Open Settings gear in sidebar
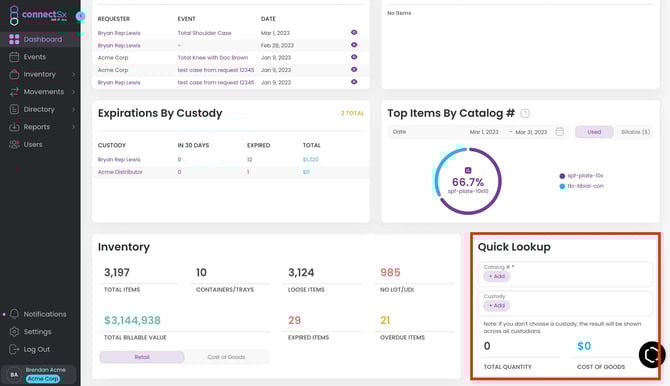 click(x=14, y=332)
